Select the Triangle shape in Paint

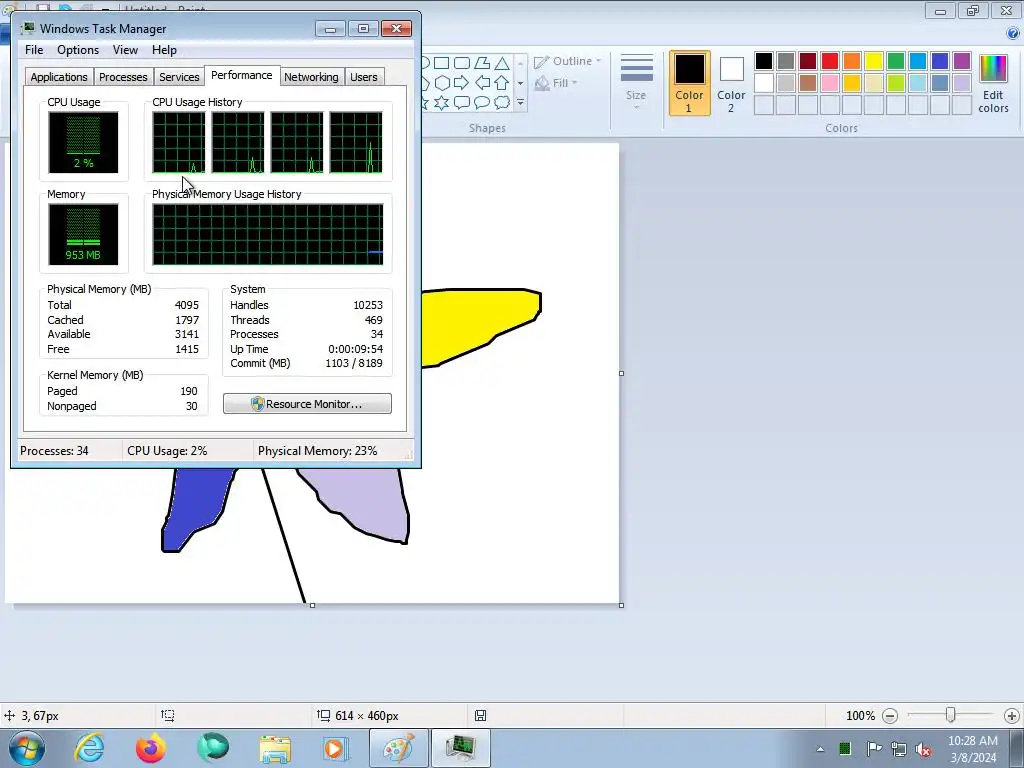click(x=502, y=63)
